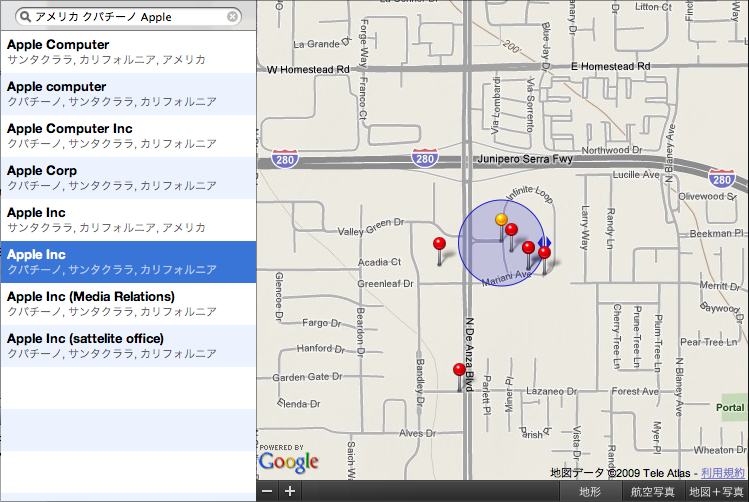Click the search field containing アメリカ クパチーノ Apple
749x502 pixels.
coord(128,17)
